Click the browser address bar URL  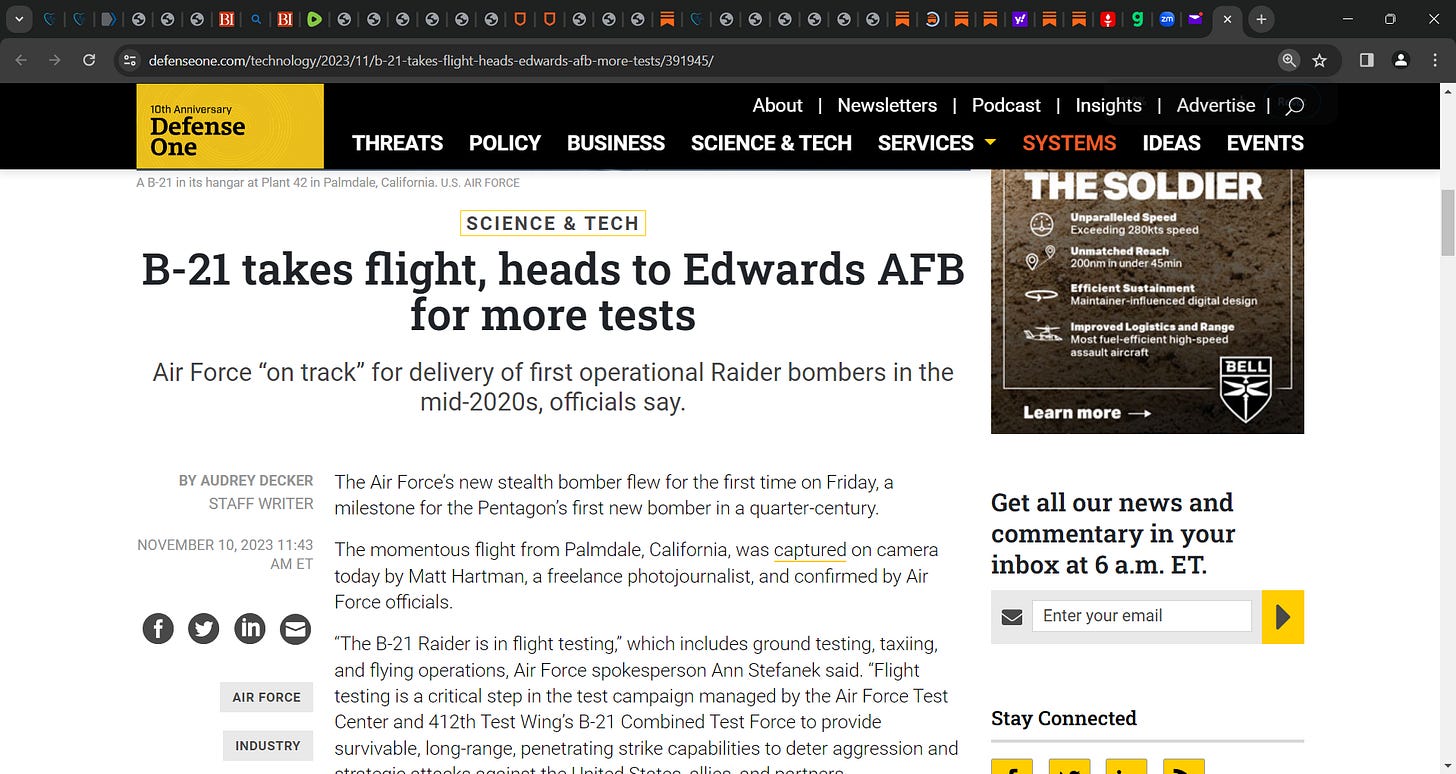430,60
